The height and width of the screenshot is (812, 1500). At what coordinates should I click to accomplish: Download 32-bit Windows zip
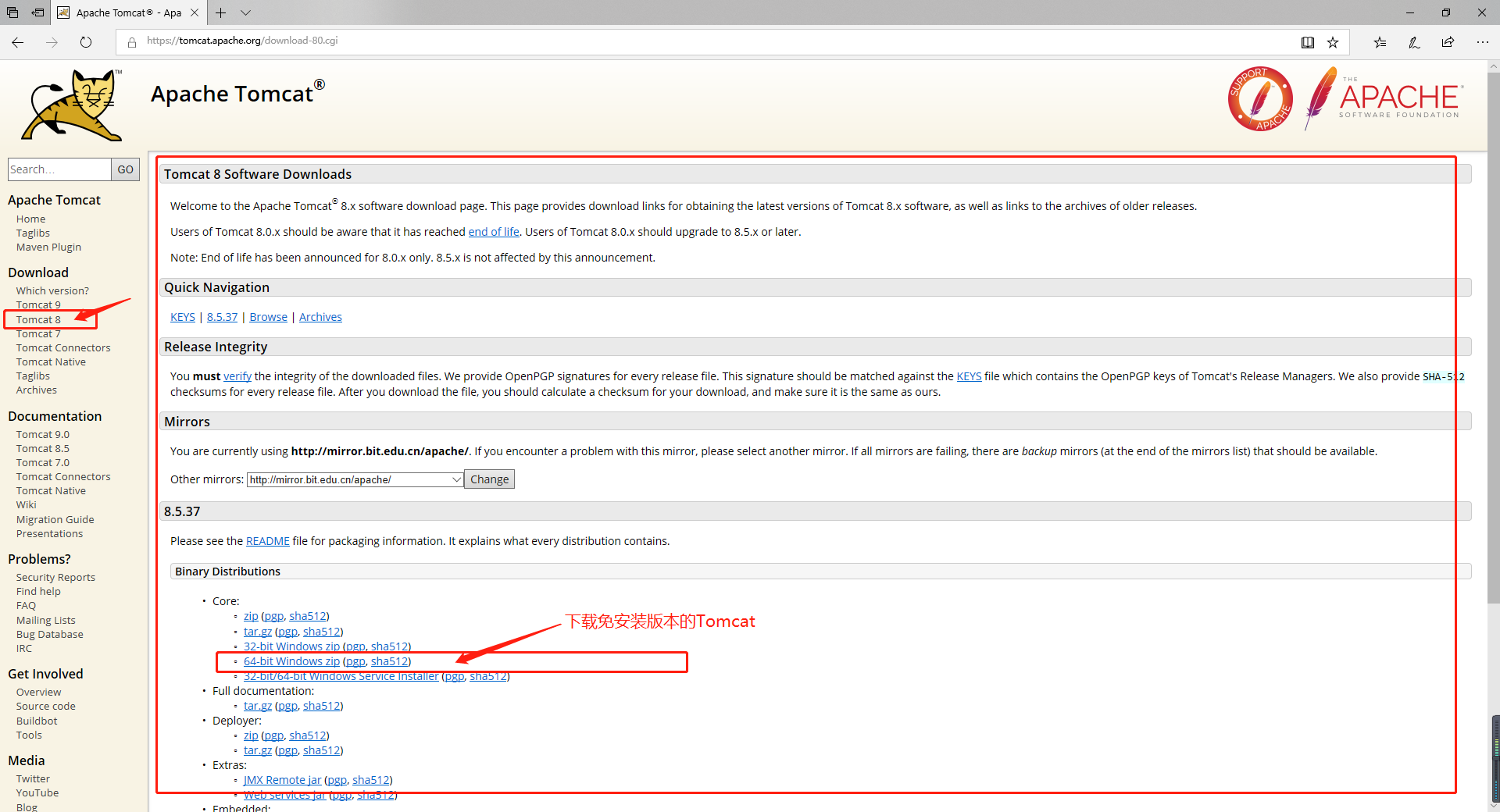[x=291, y=646]
